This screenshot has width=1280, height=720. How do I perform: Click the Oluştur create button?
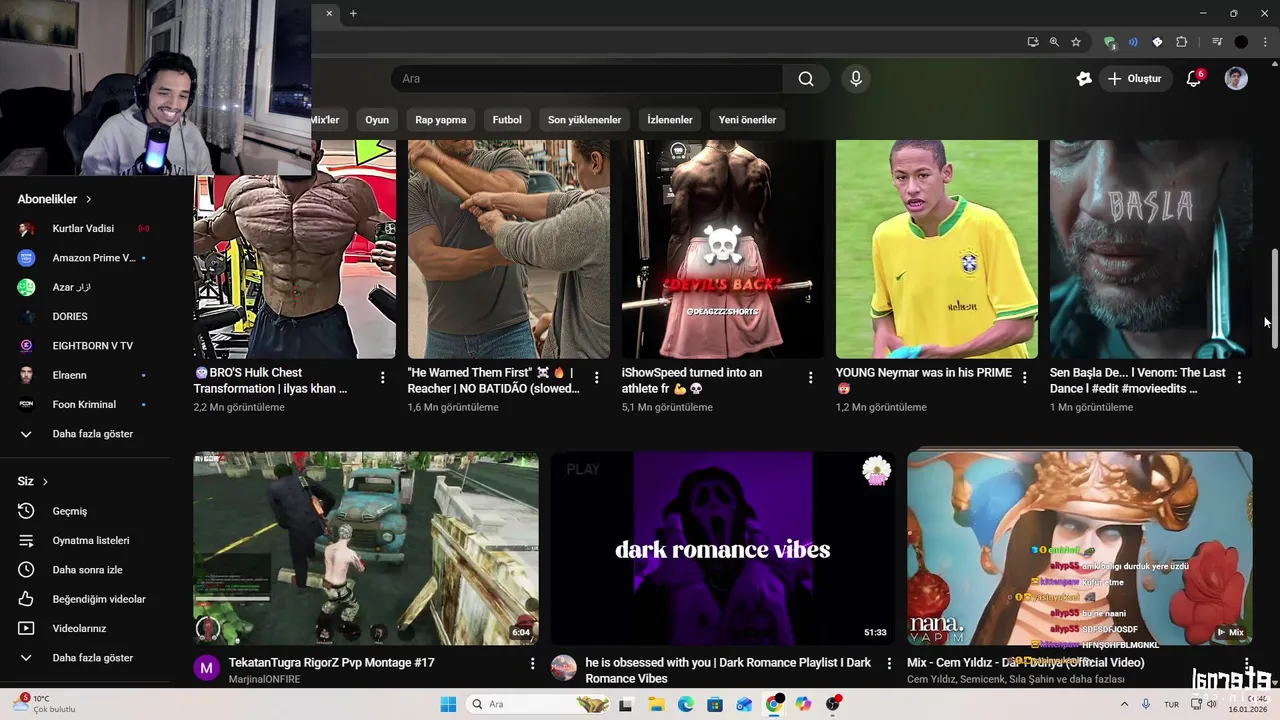click(1135, 79)
